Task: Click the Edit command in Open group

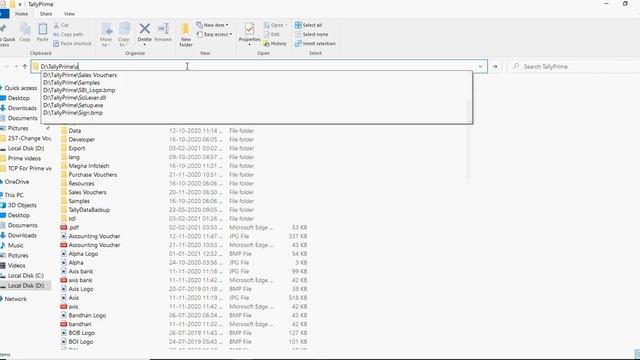Action: coord(272,34)
